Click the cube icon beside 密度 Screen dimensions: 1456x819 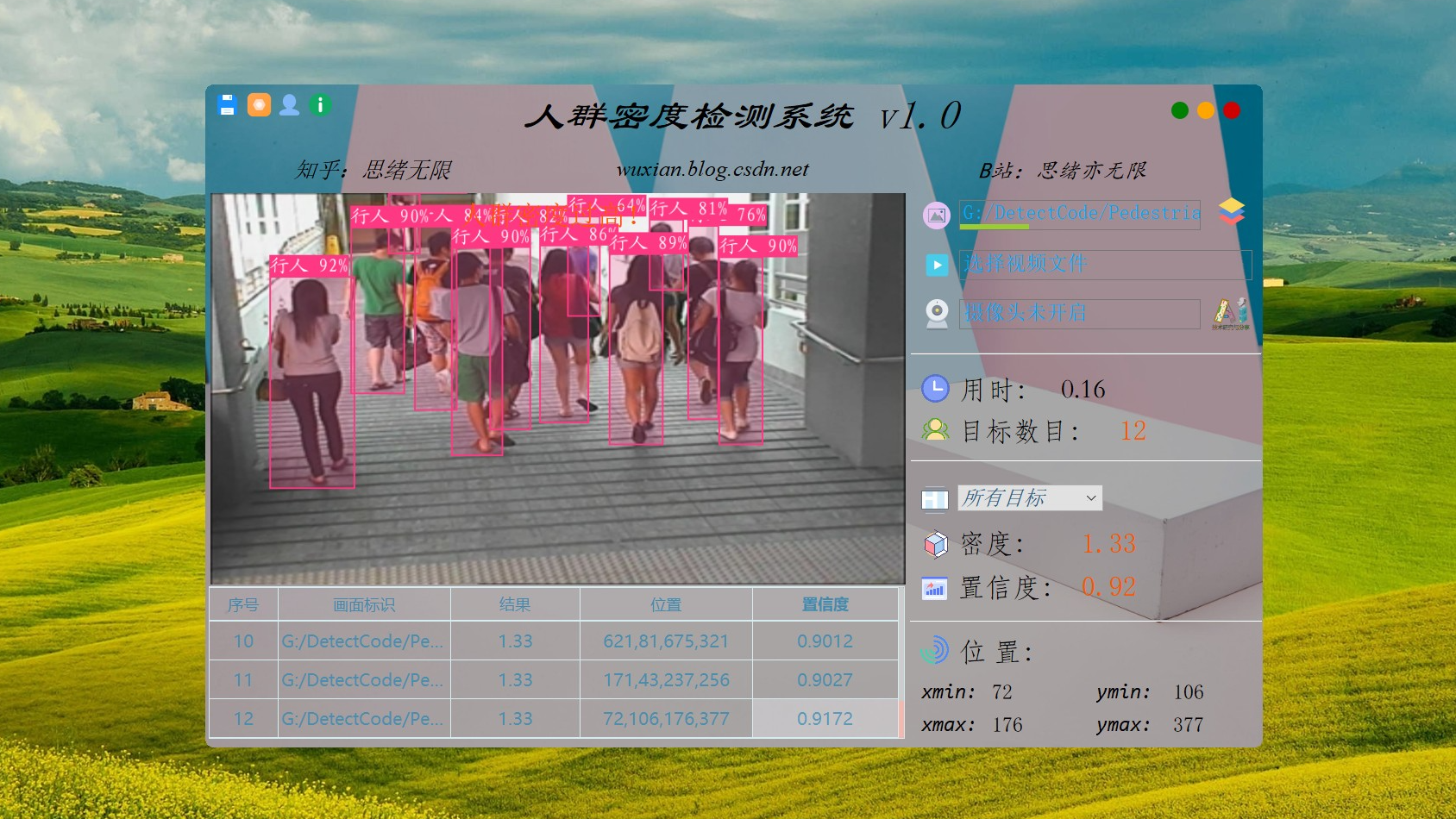pos(936,544)
